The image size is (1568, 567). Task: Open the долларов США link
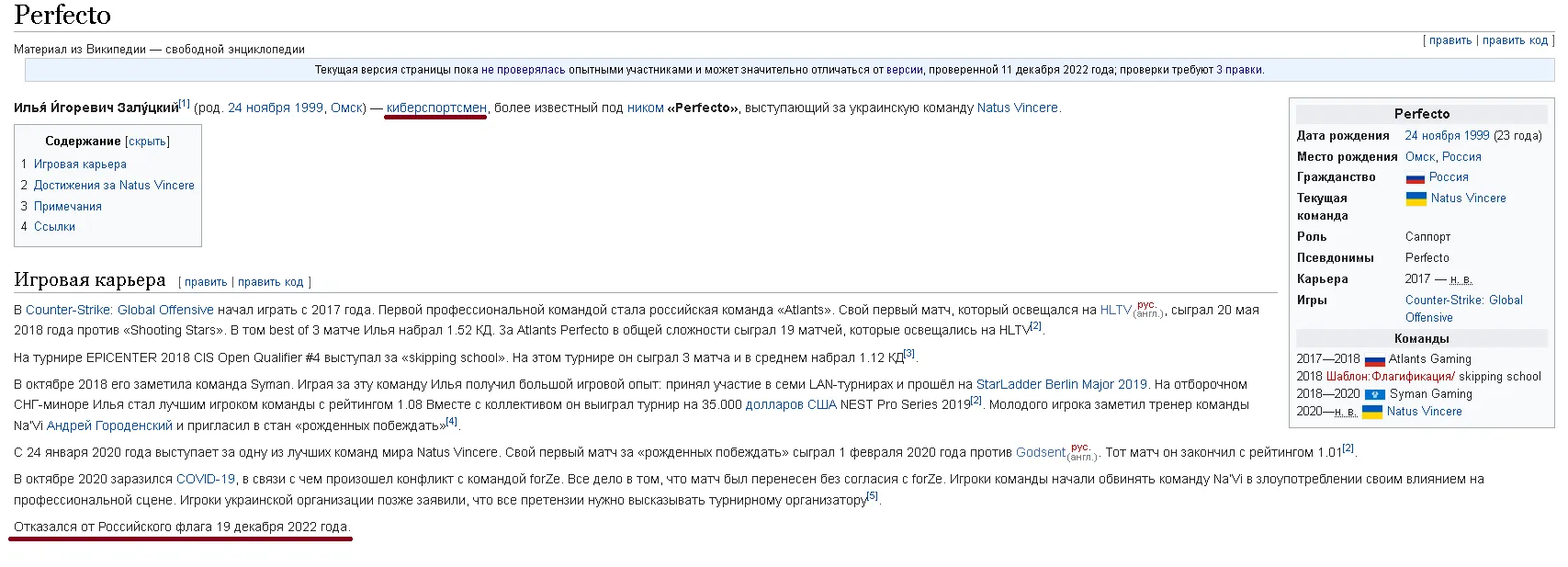(x=791, y=405)
